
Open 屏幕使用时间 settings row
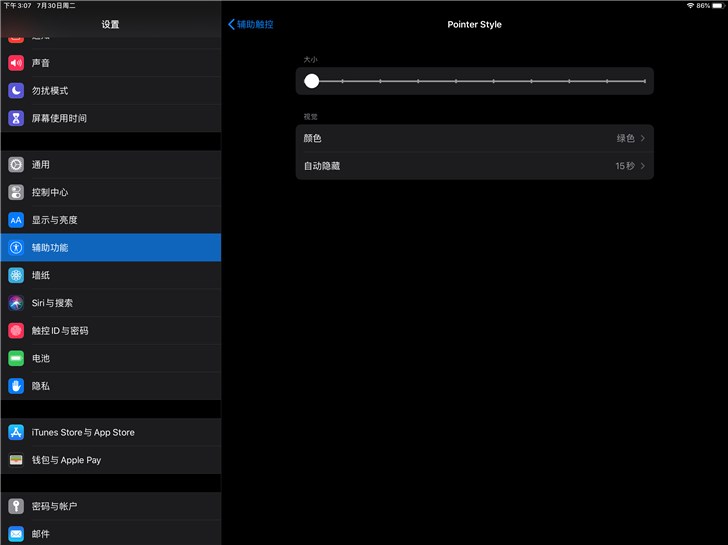point(110,118)
